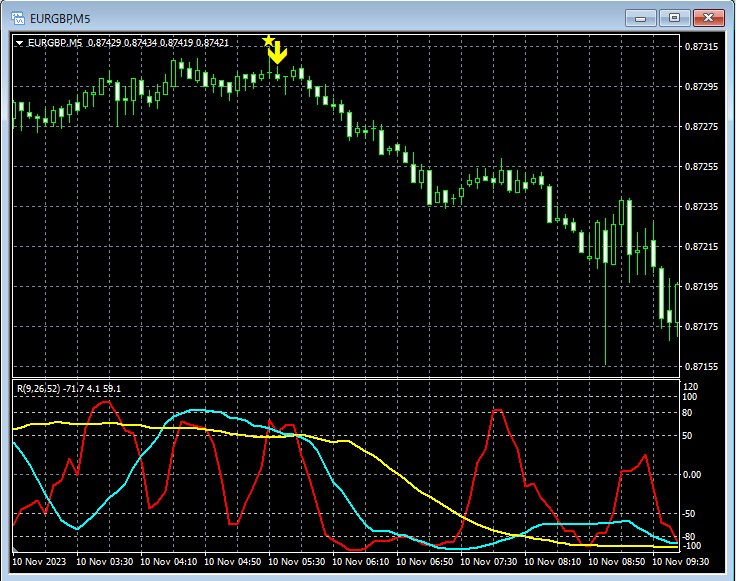The width and height of the screenshot is (737, 581).
Task: Minimize the EURGBP,M5 chart window
Action: pyautogui.click(x=640, y=18)
